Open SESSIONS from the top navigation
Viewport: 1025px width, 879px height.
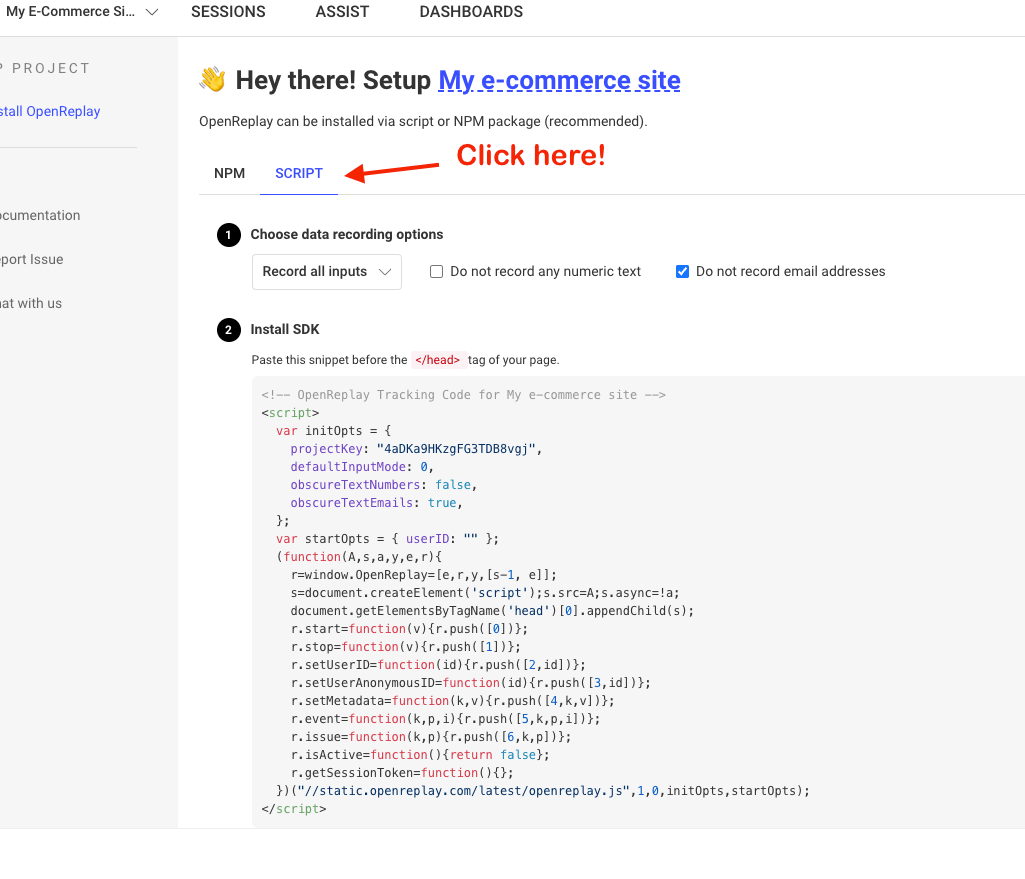pyautogui.click(x=228, y=12)
